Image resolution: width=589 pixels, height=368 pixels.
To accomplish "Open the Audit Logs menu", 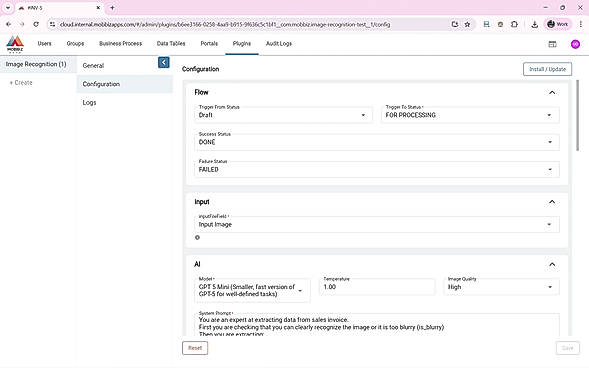I will 279,44.
